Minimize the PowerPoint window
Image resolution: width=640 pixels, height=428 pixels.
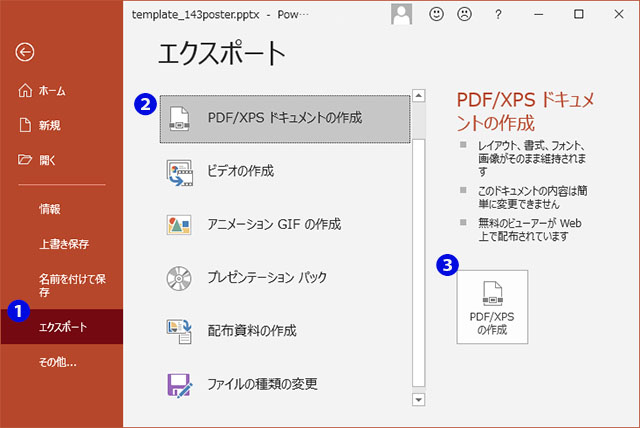pos(539,14)
